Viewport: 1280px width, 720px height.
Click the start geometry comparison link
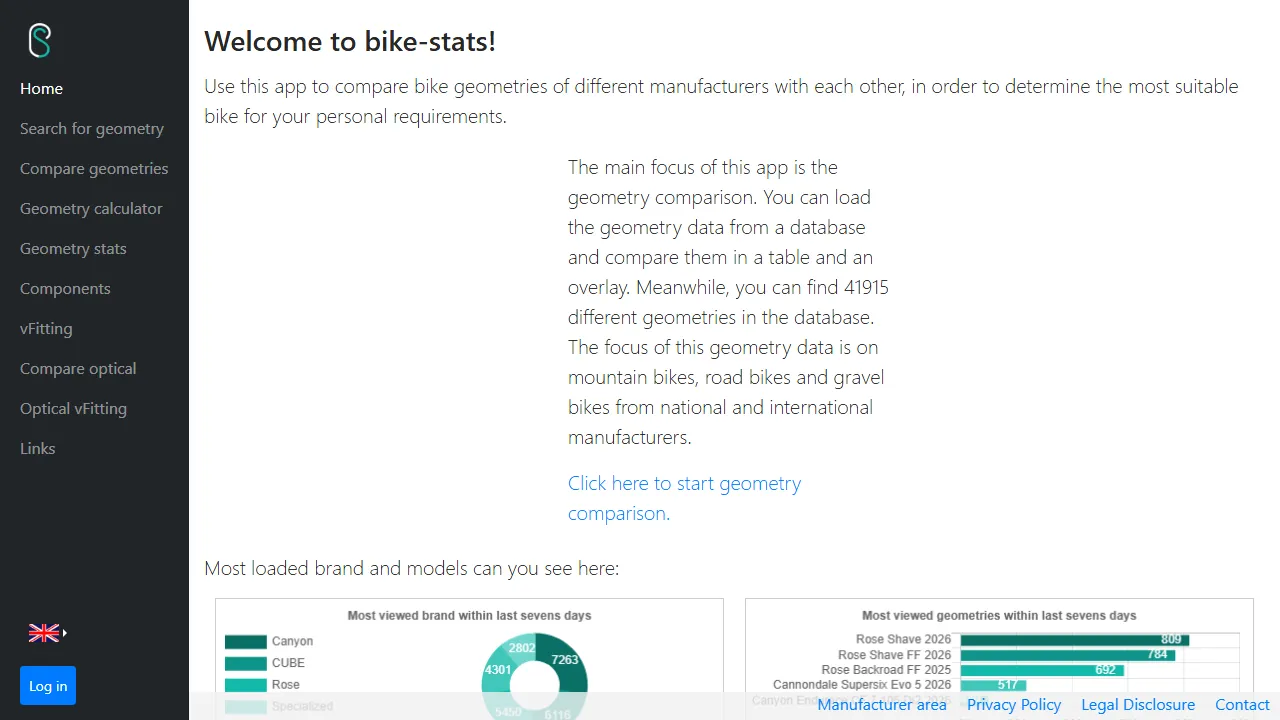pyautogui.click(x=684, y=483)
